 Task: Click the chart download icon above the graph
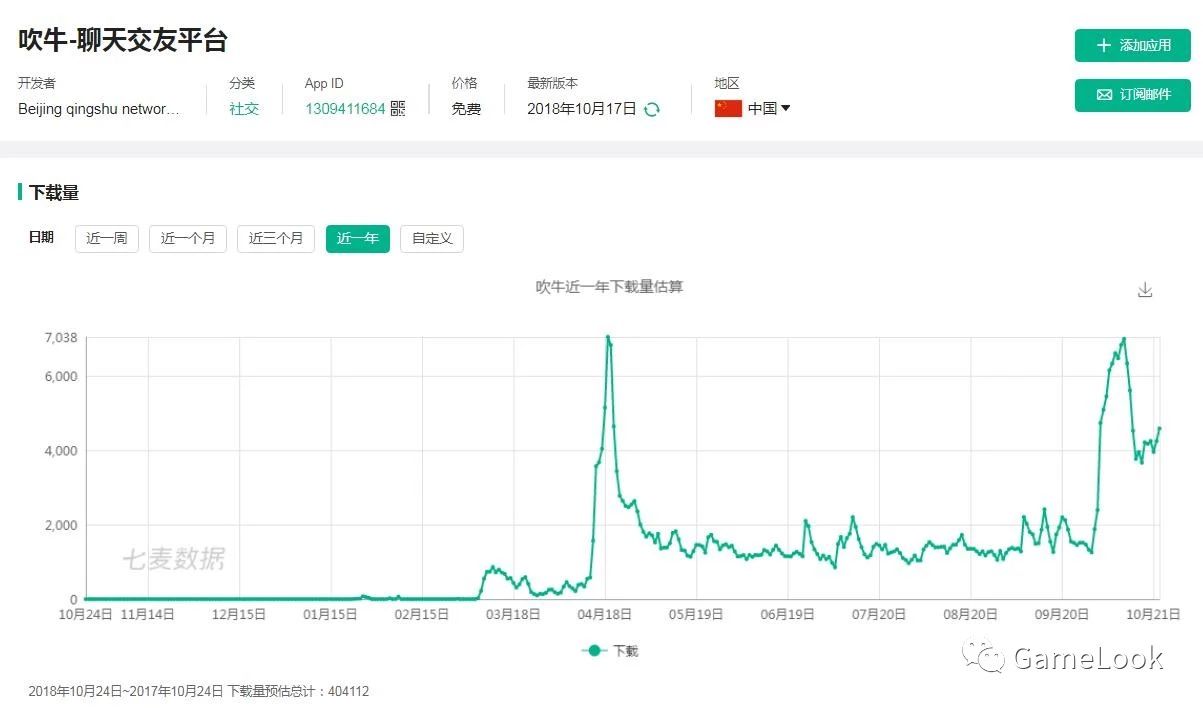coord(1145,288)
